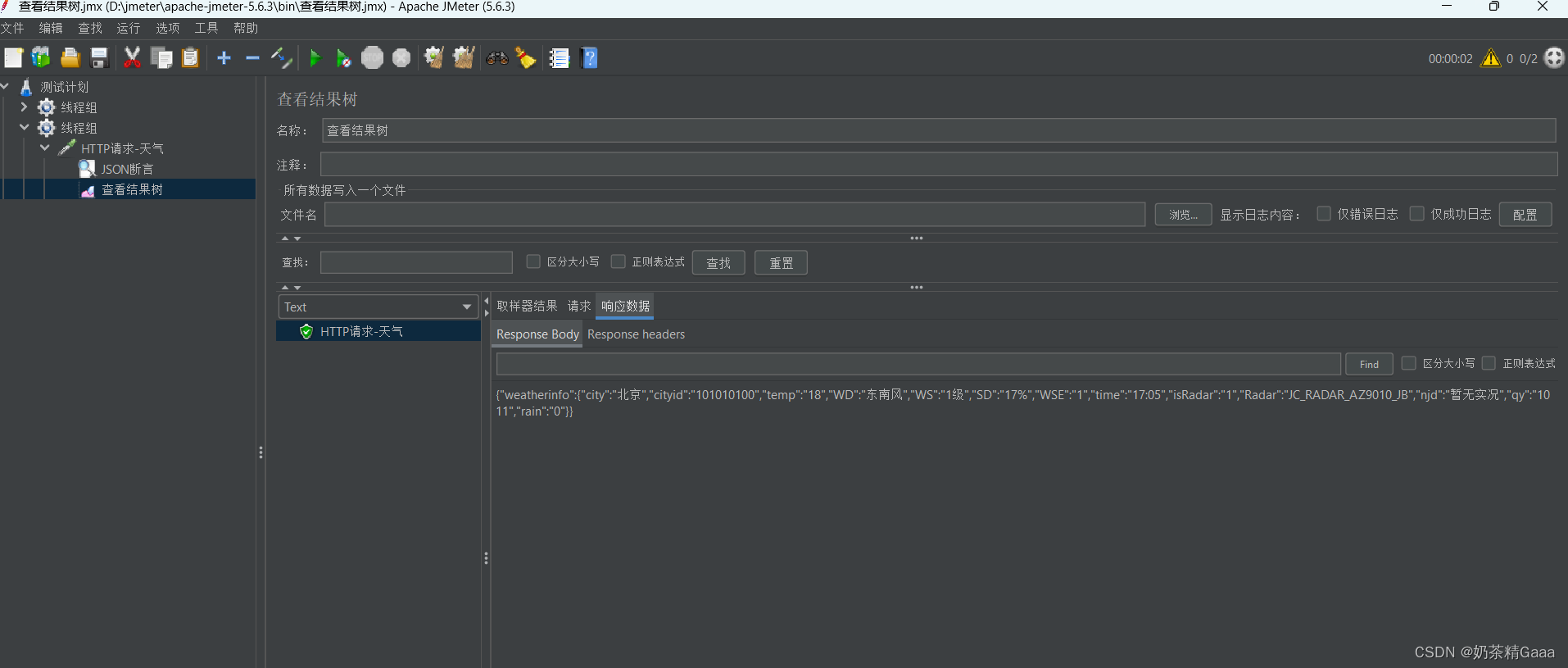This screenshot has height=668, width=1568.
Task: Click the Paste clipboard icon
Action: point(190,58)
